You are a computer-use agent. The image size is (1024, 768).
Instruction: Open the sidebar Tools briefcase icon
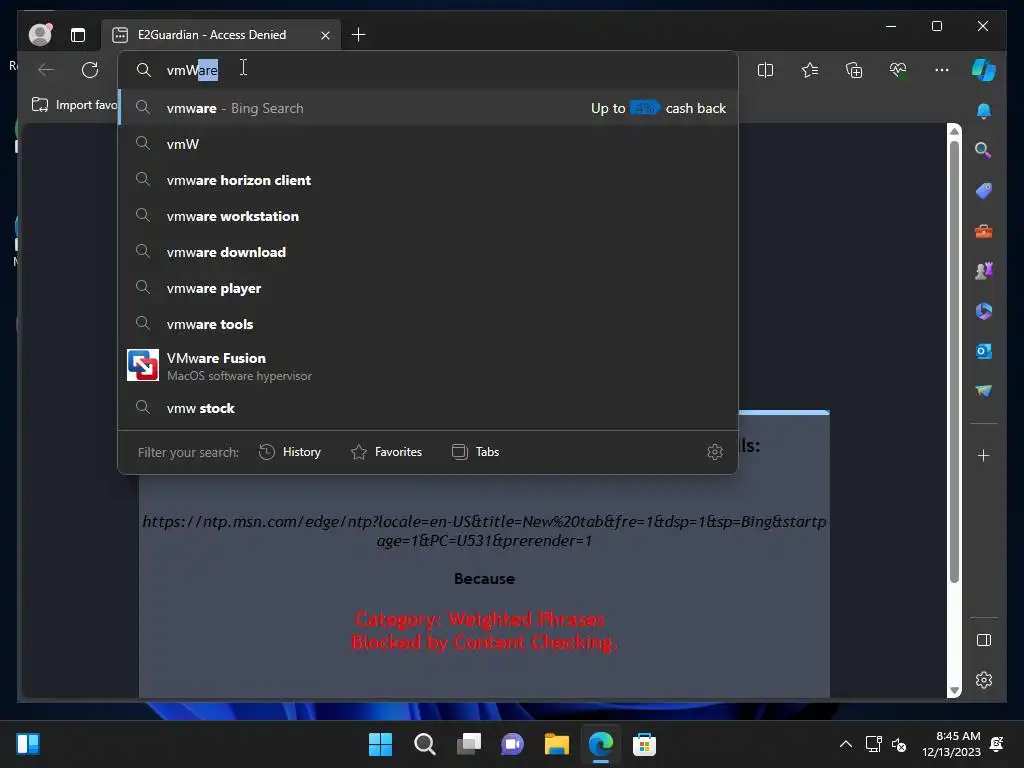coord(984,231)
